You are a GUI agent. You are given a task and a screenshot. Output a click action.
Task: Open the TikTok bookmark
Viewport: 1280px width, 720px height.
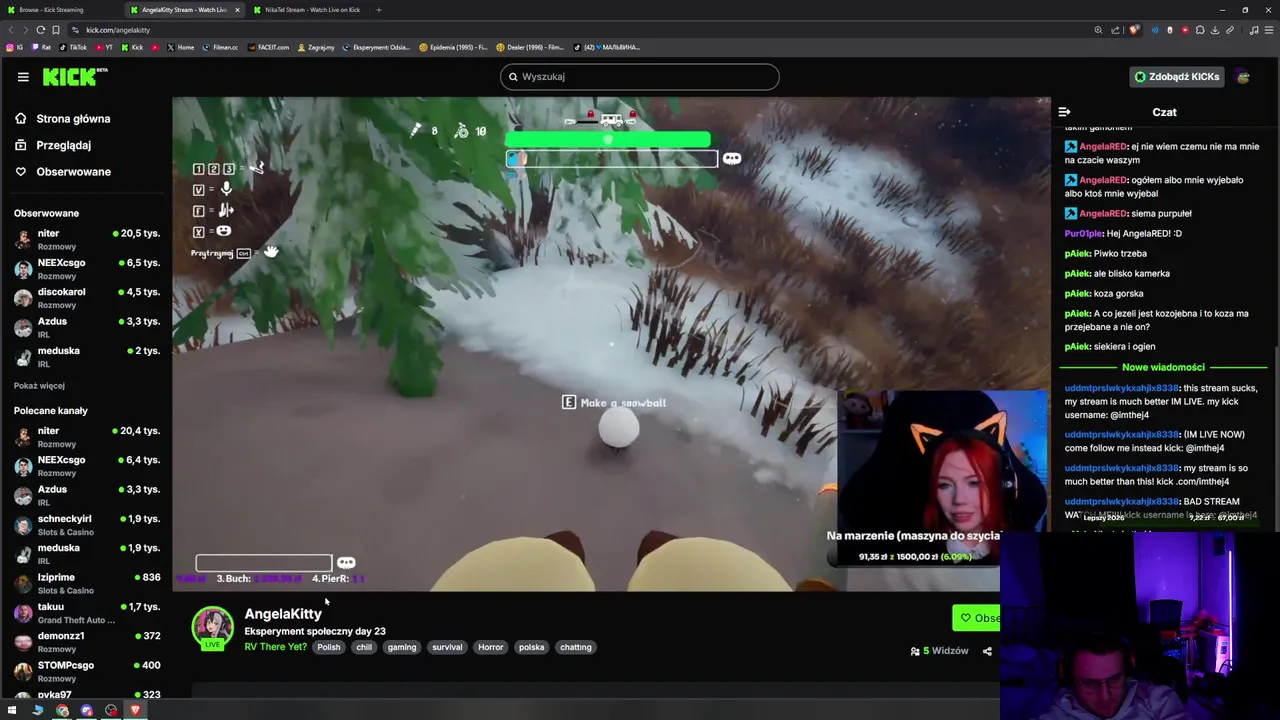pos(73,47)
